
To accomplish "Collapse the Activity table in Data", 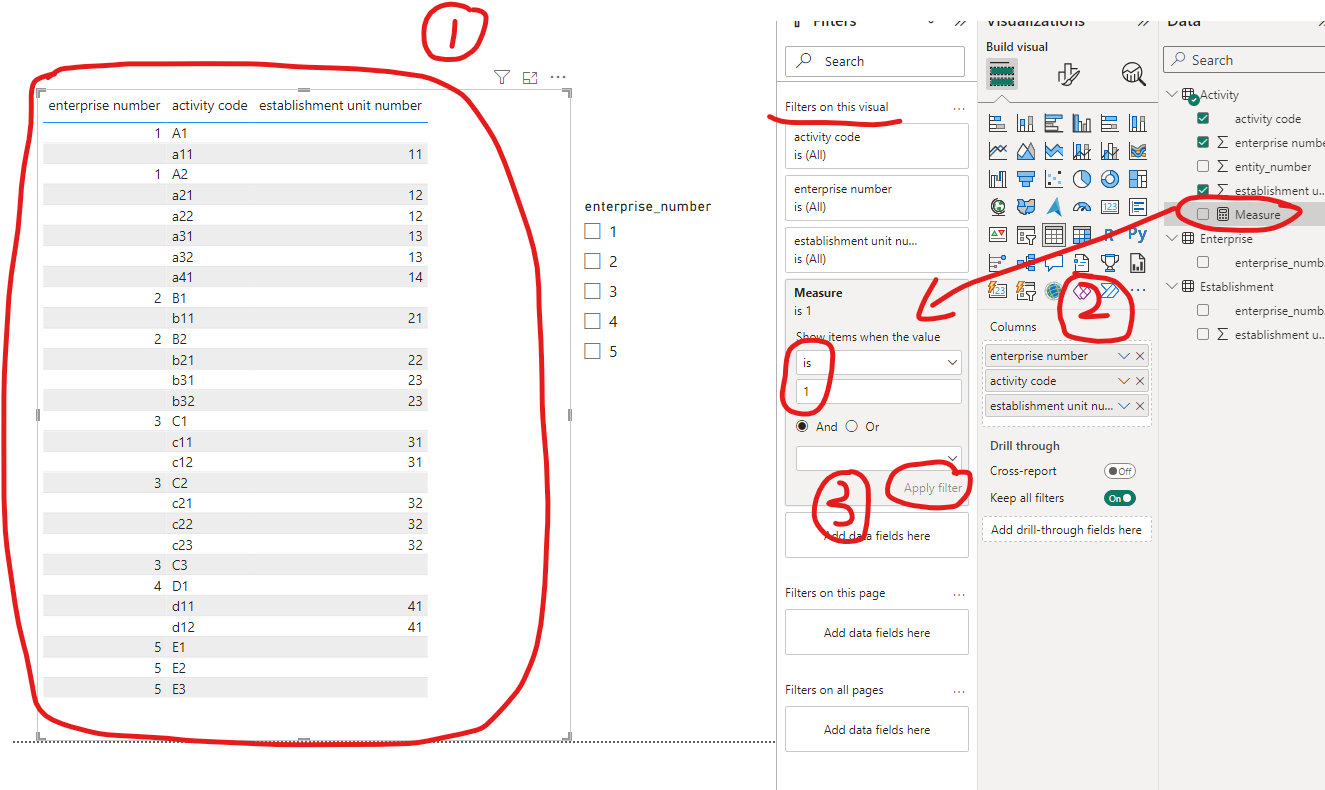I will click(x=1172, y=94).
